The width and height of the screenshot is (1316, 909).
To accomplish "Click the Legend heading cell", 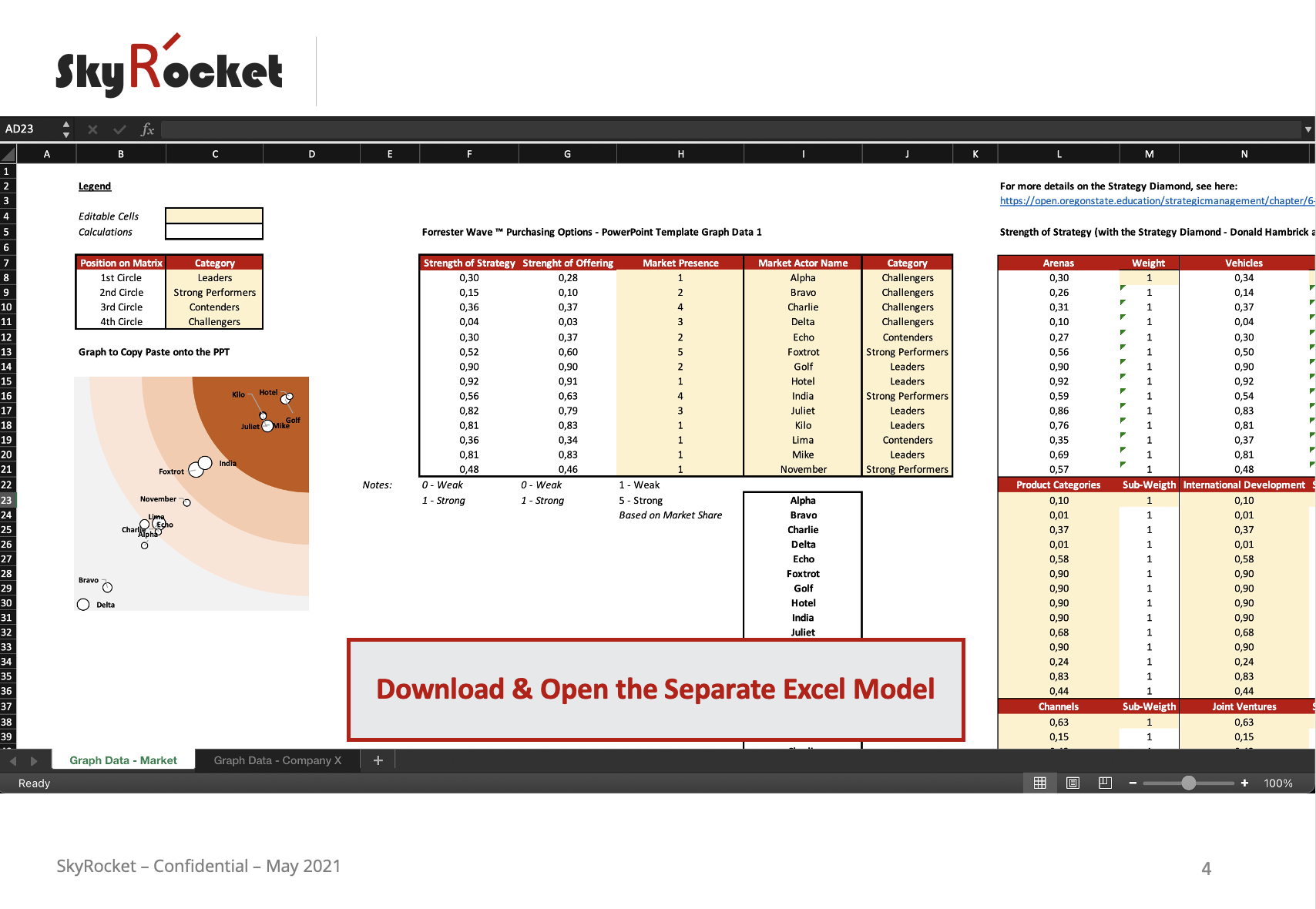I will (95, 186).
